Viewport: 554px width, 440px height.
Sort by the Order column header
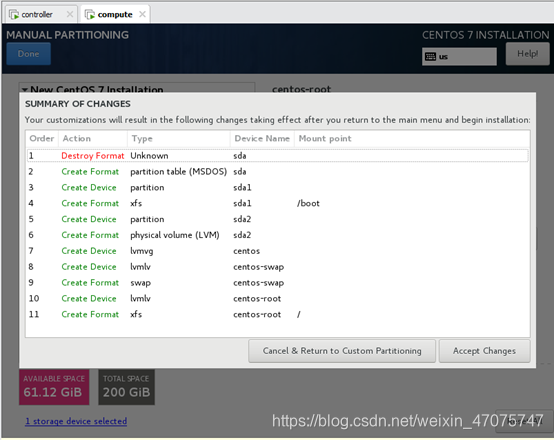tap(42, 139)
